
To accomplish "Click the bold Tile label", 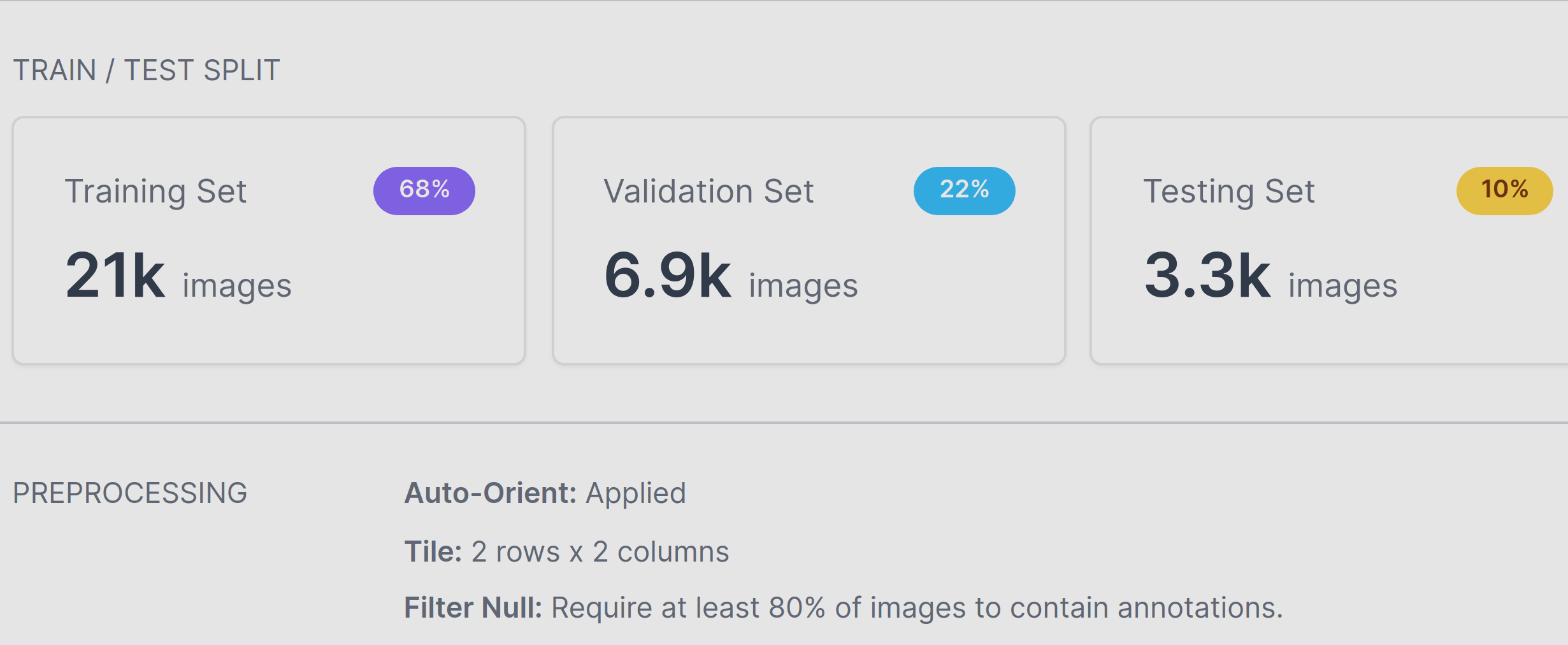I will click(433, 552).
